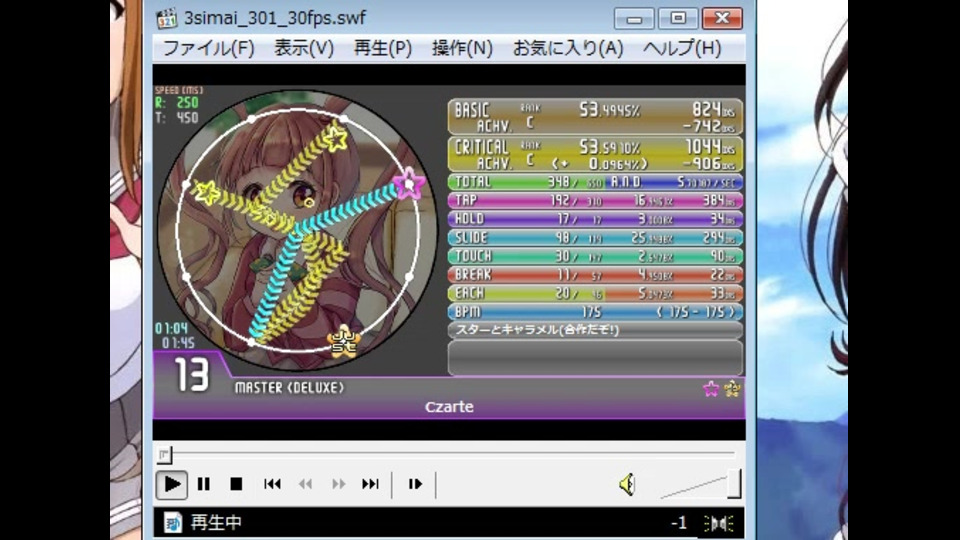Open the 表示(V) menu

click(x=304, y=48)
